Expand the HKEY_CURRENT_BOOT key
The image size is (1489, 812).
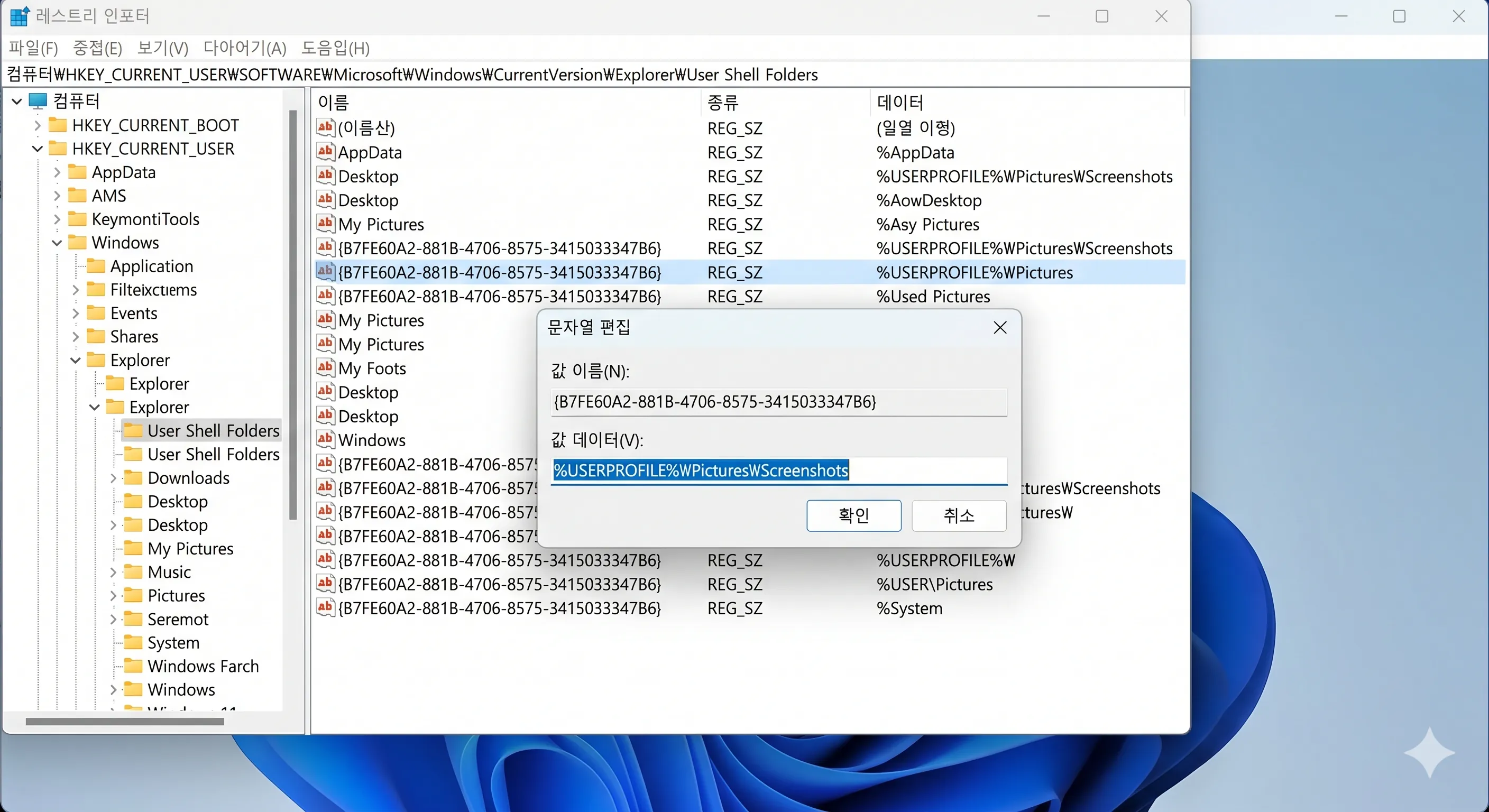tap(37, 125)
